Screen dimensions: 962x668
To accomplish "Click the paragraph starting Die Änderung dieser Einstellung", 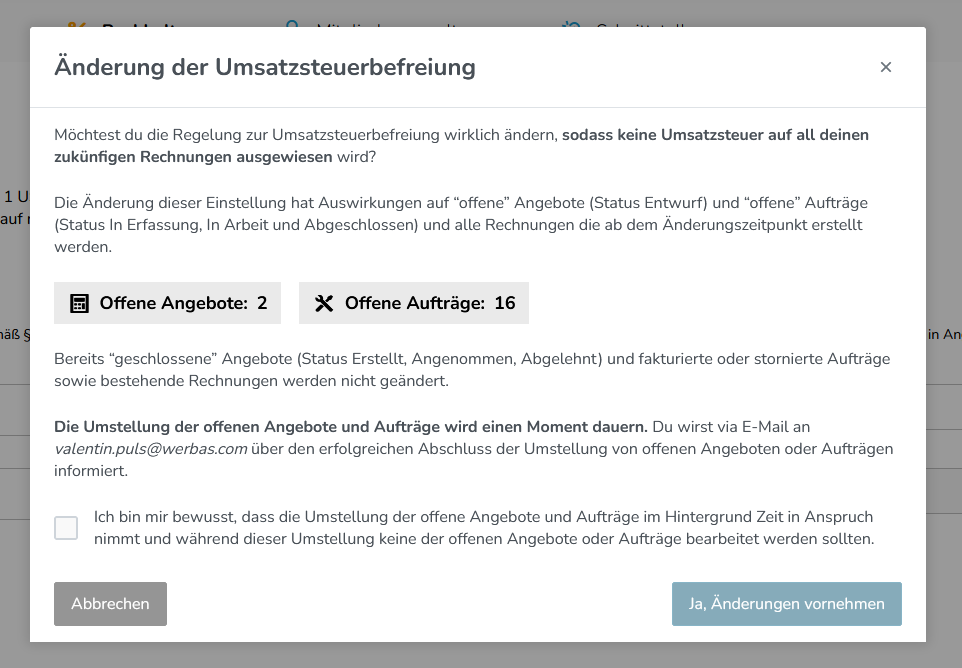I will [461, 225].
